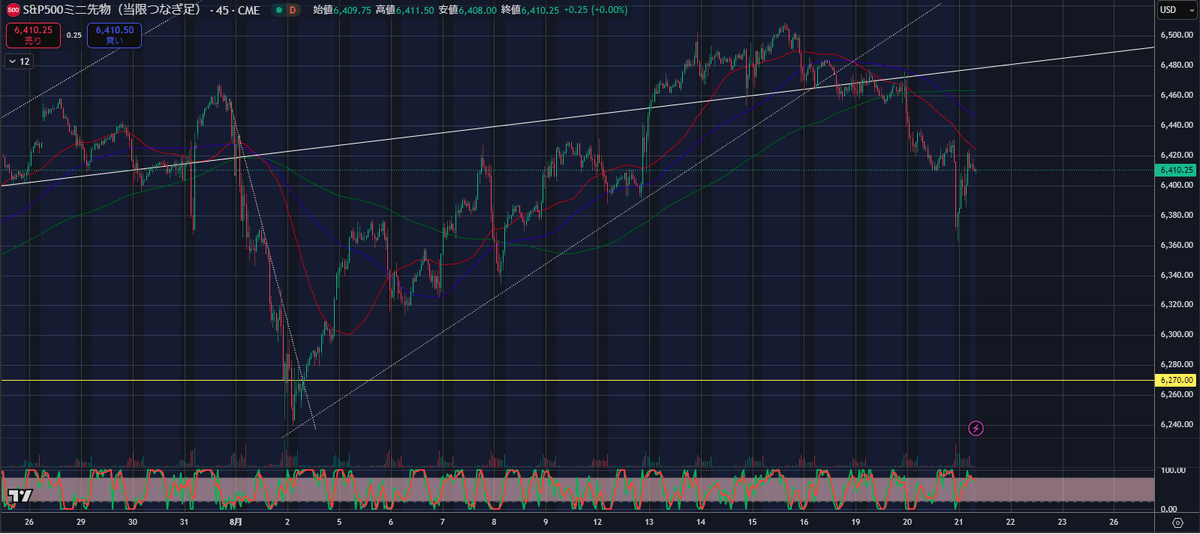Click the 21 date label on time axis

tap(959, 522)
